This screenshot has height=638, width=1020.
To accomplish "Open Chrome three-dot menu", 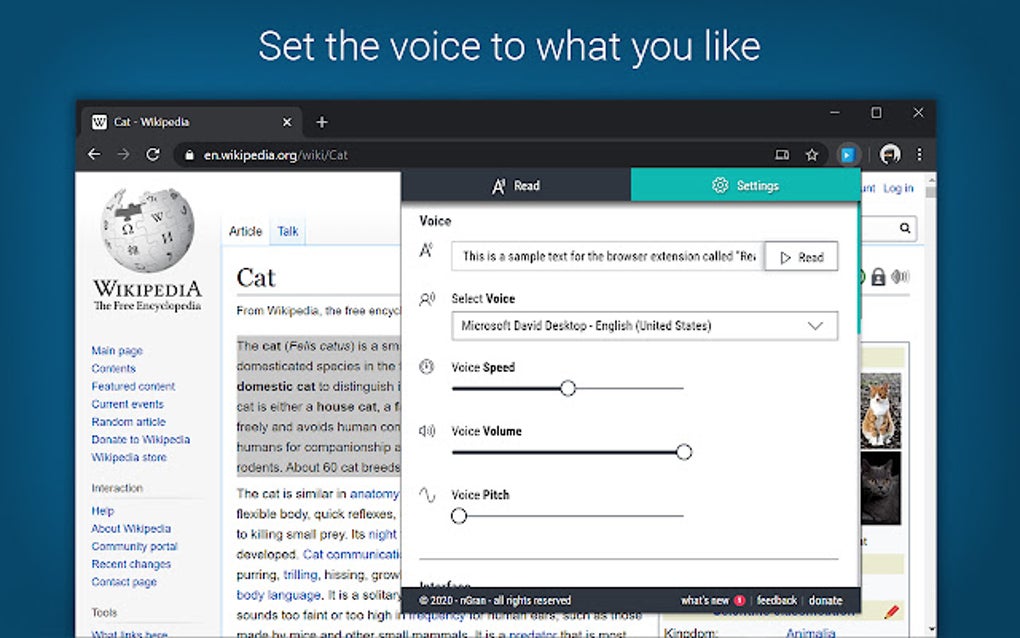I will click(x=919, y=155).
